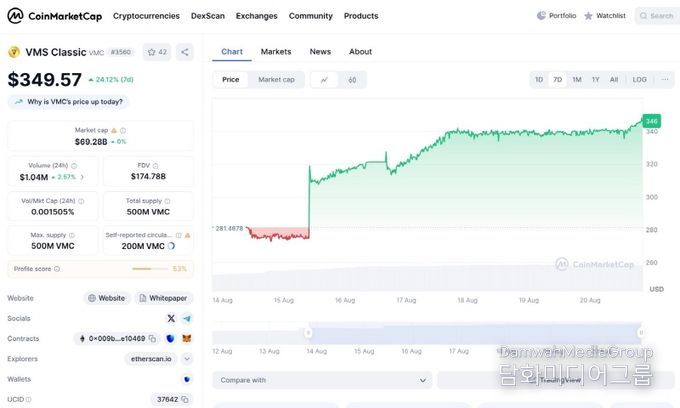
Task: Set chart range to 1M
Action: point(577,80)
